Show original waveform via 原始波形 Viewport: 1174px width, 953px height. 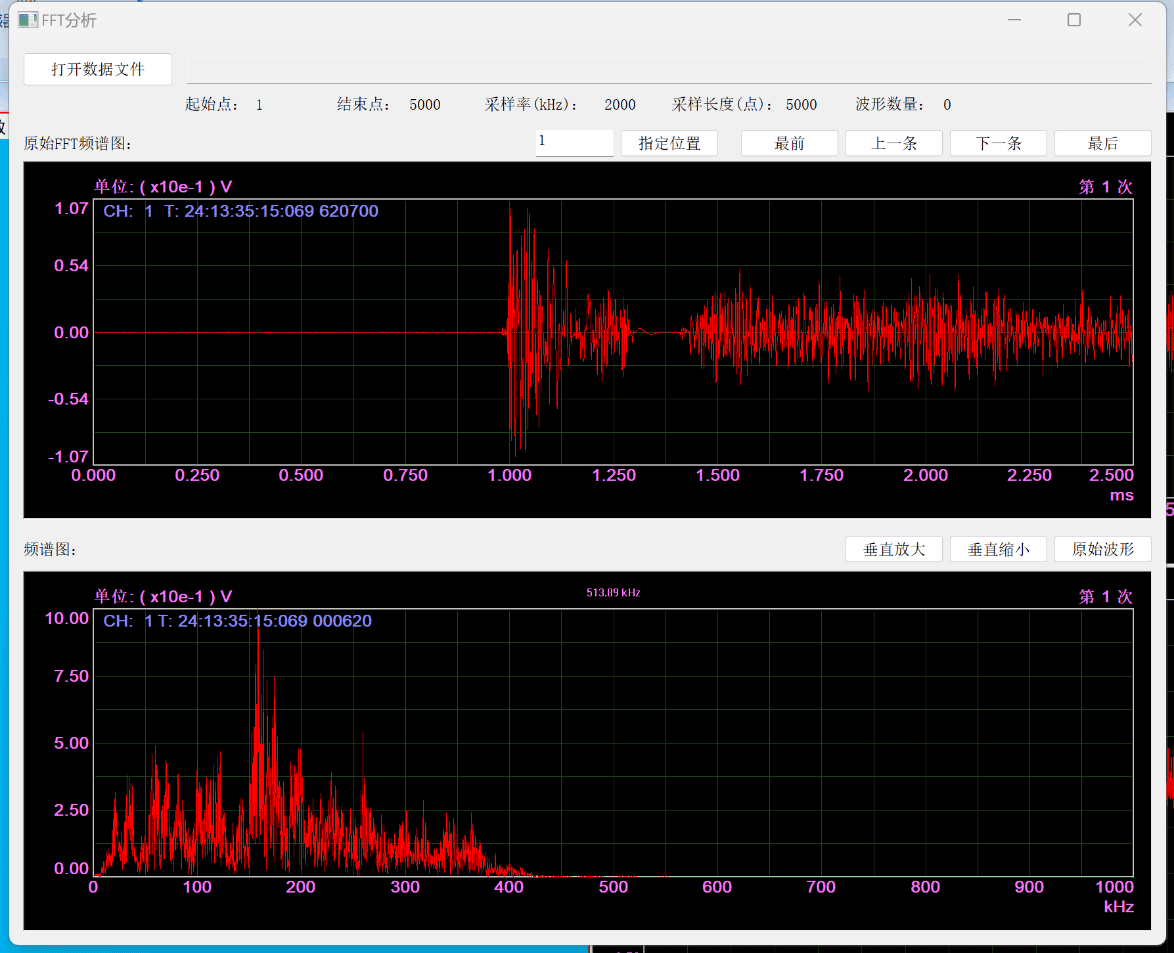1102,549
